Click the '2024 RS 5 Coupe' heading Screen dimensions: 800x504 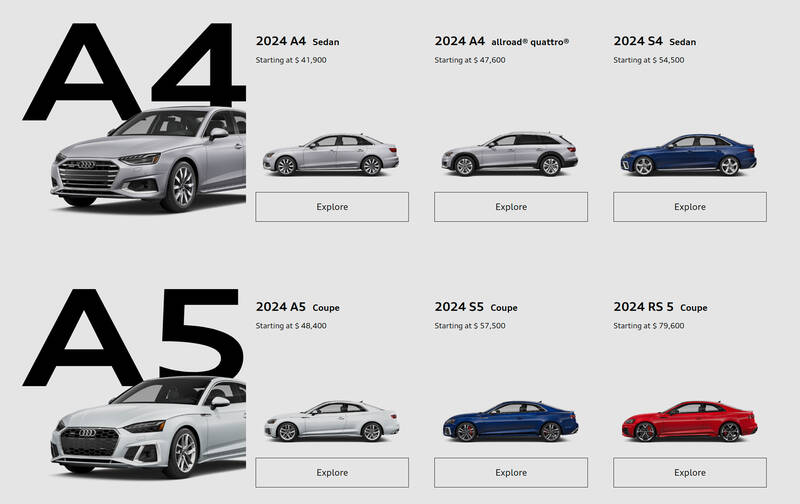point(660,307)
